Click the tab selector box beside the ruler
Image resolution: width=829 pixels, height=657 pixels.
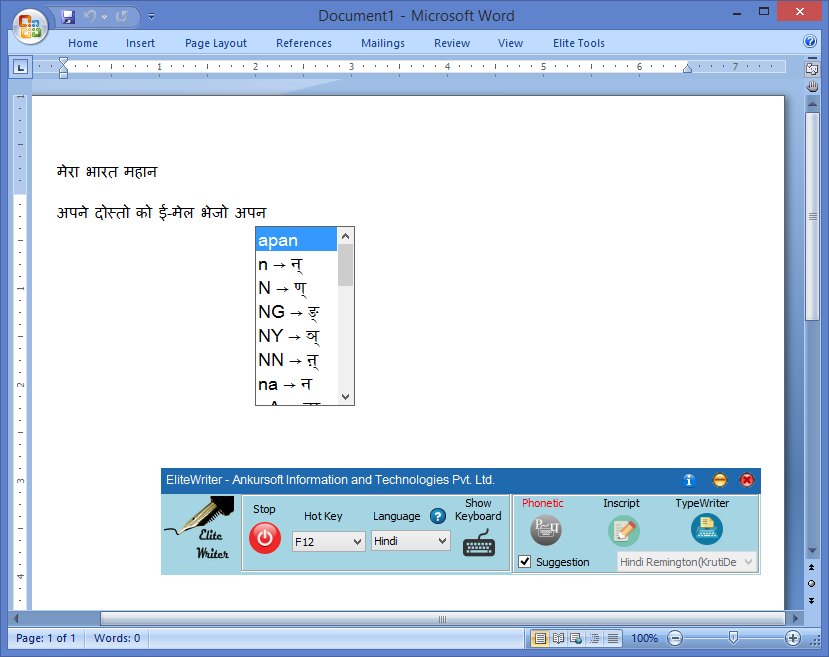(20, 67)
